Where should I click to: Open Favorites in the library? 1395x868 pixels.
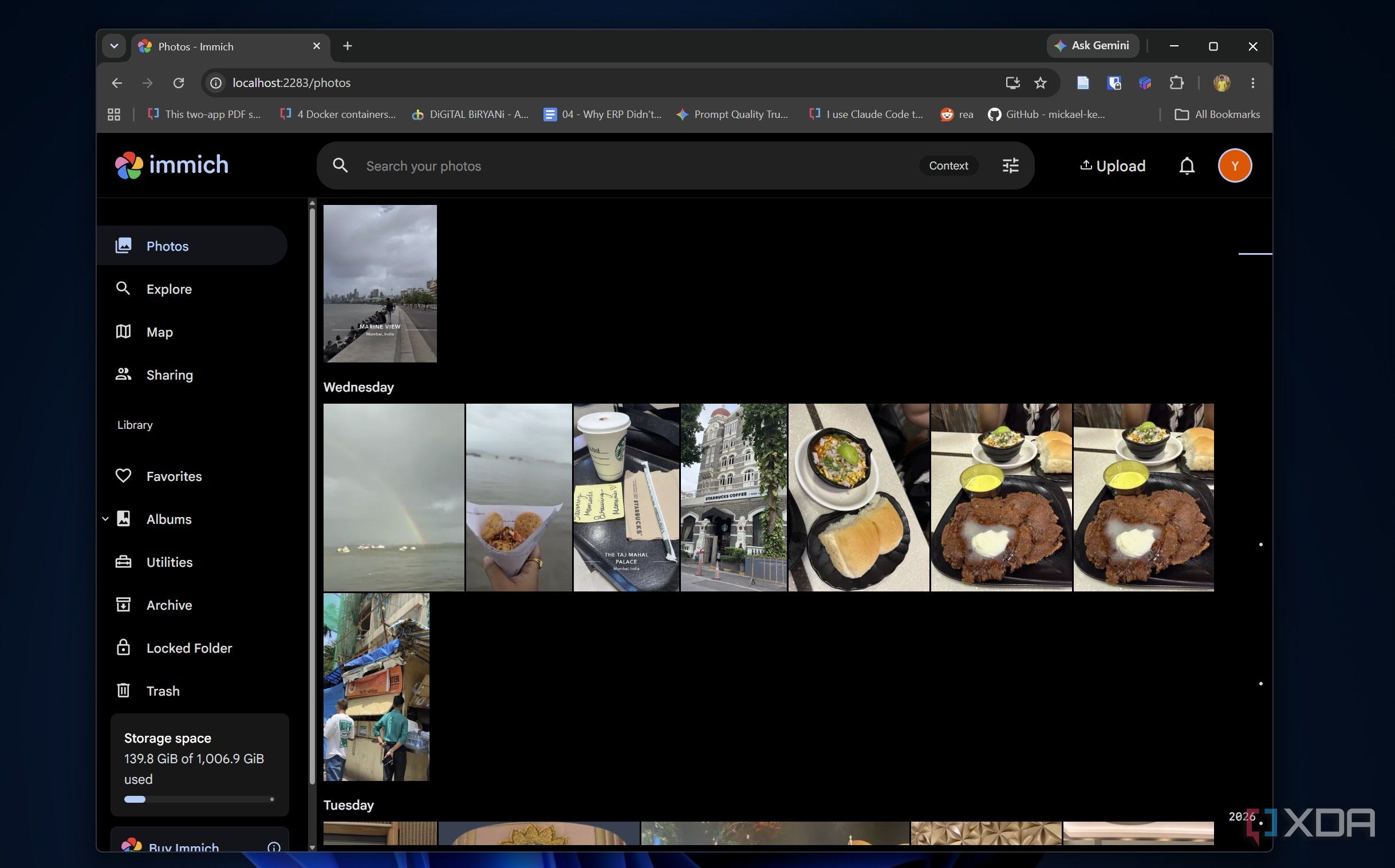[192, 476]
